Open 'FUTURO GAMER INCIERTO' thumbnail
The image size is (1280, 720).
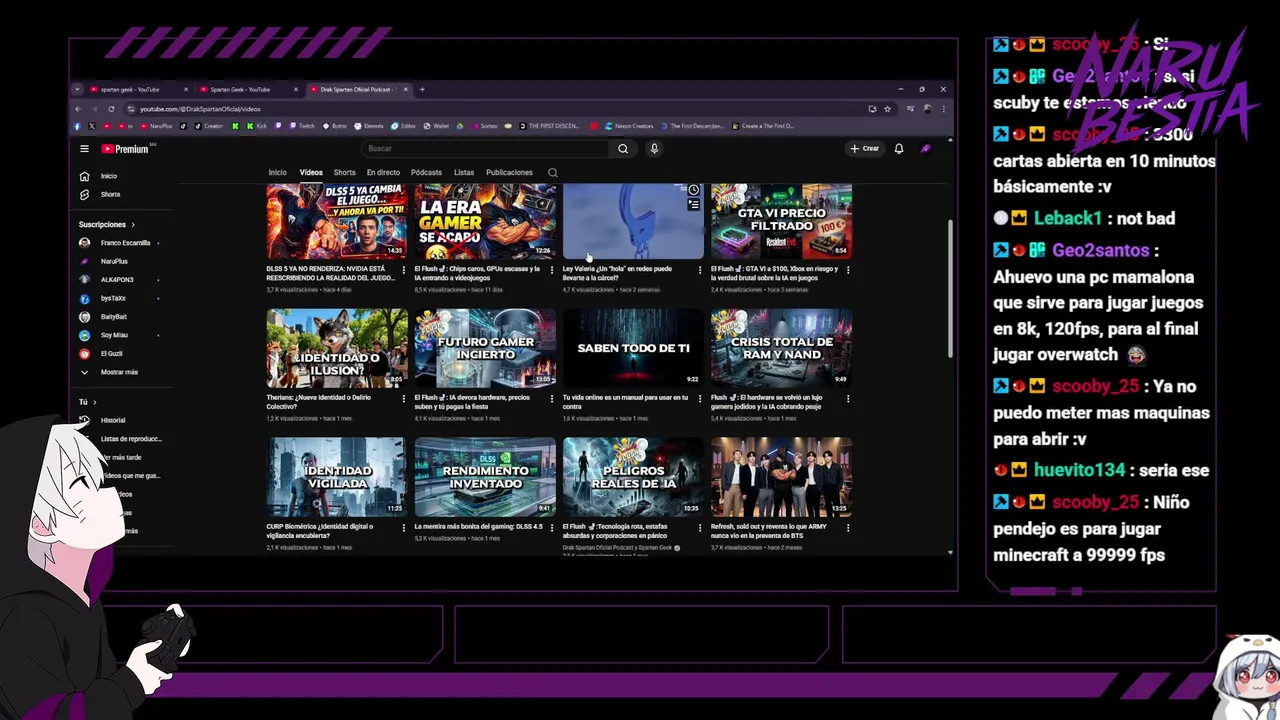point(485,348)
